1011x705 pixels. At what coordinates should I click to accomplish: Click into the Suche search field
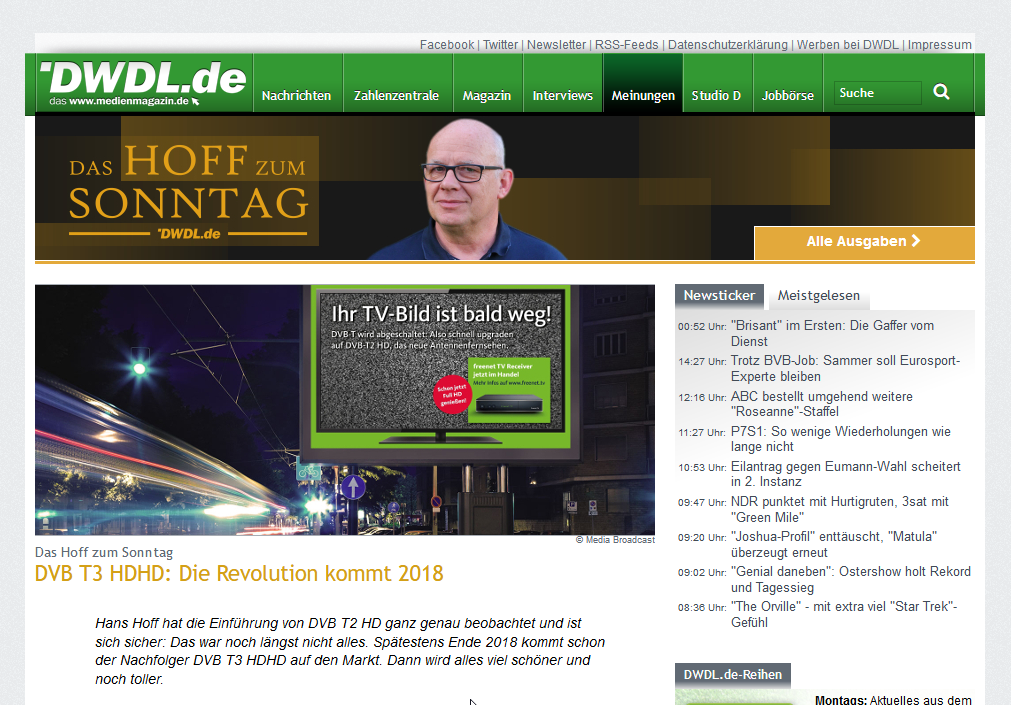[876, 93]
